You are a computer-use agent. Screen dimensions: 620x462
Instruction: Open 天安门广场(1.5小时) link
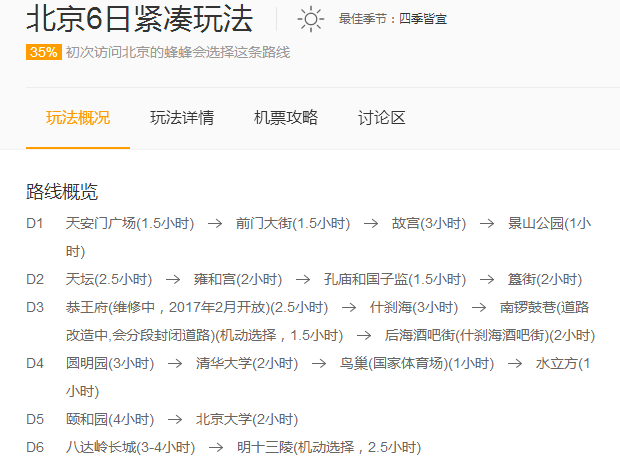click(x=130, y=223)
